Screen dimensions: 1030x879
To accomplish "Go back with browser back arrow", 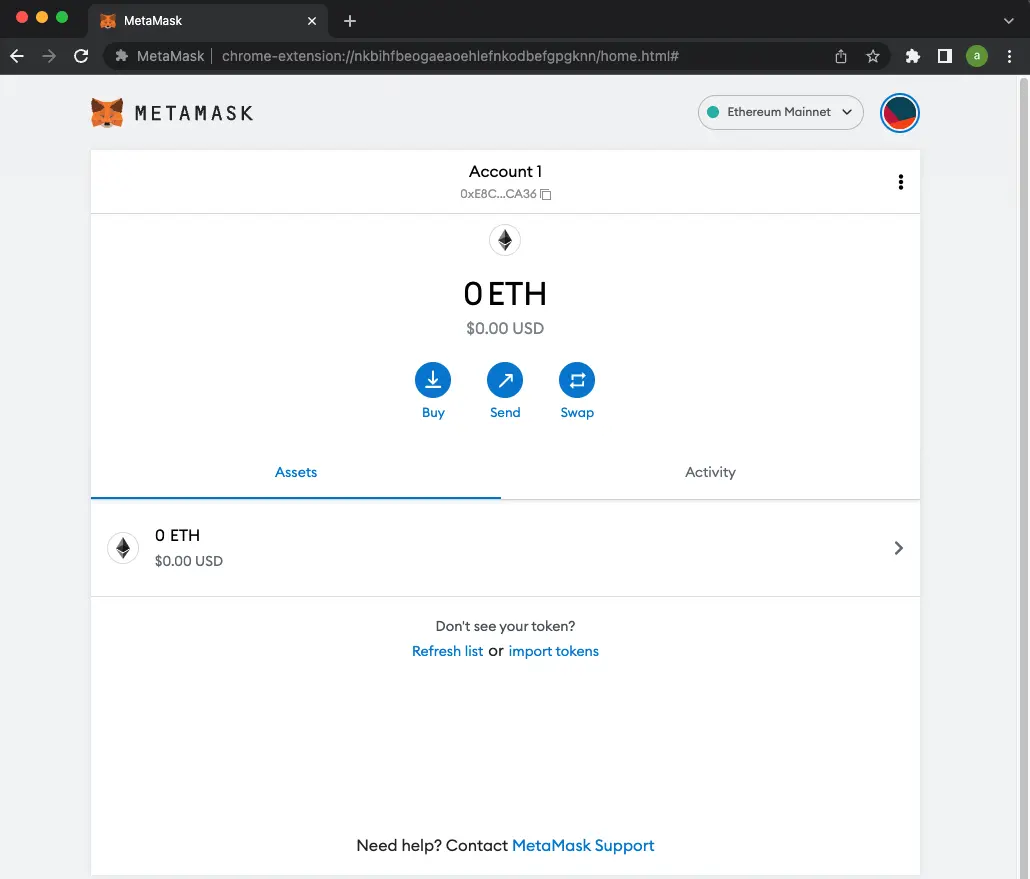I will click(x=17, y=56).
